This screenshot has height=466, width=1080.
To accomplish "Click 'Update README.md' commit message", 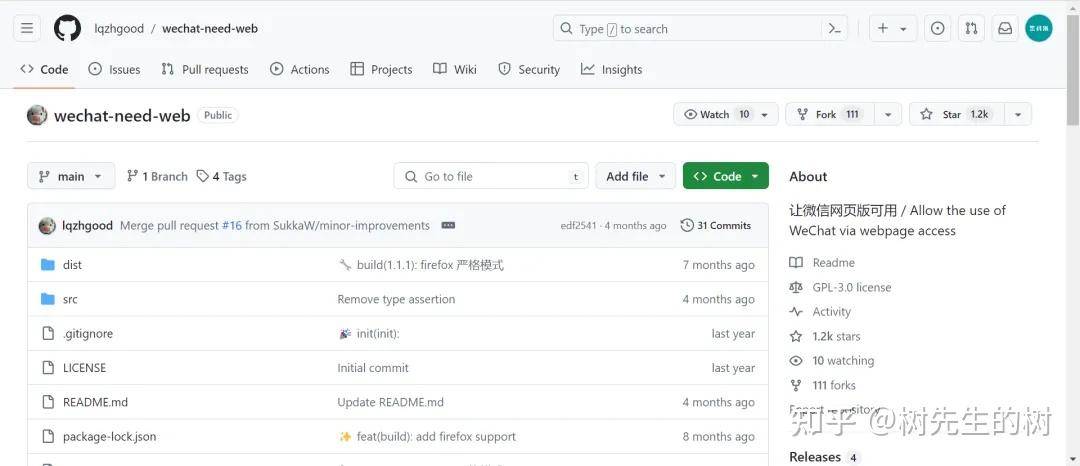I will [x=391, y=402].
